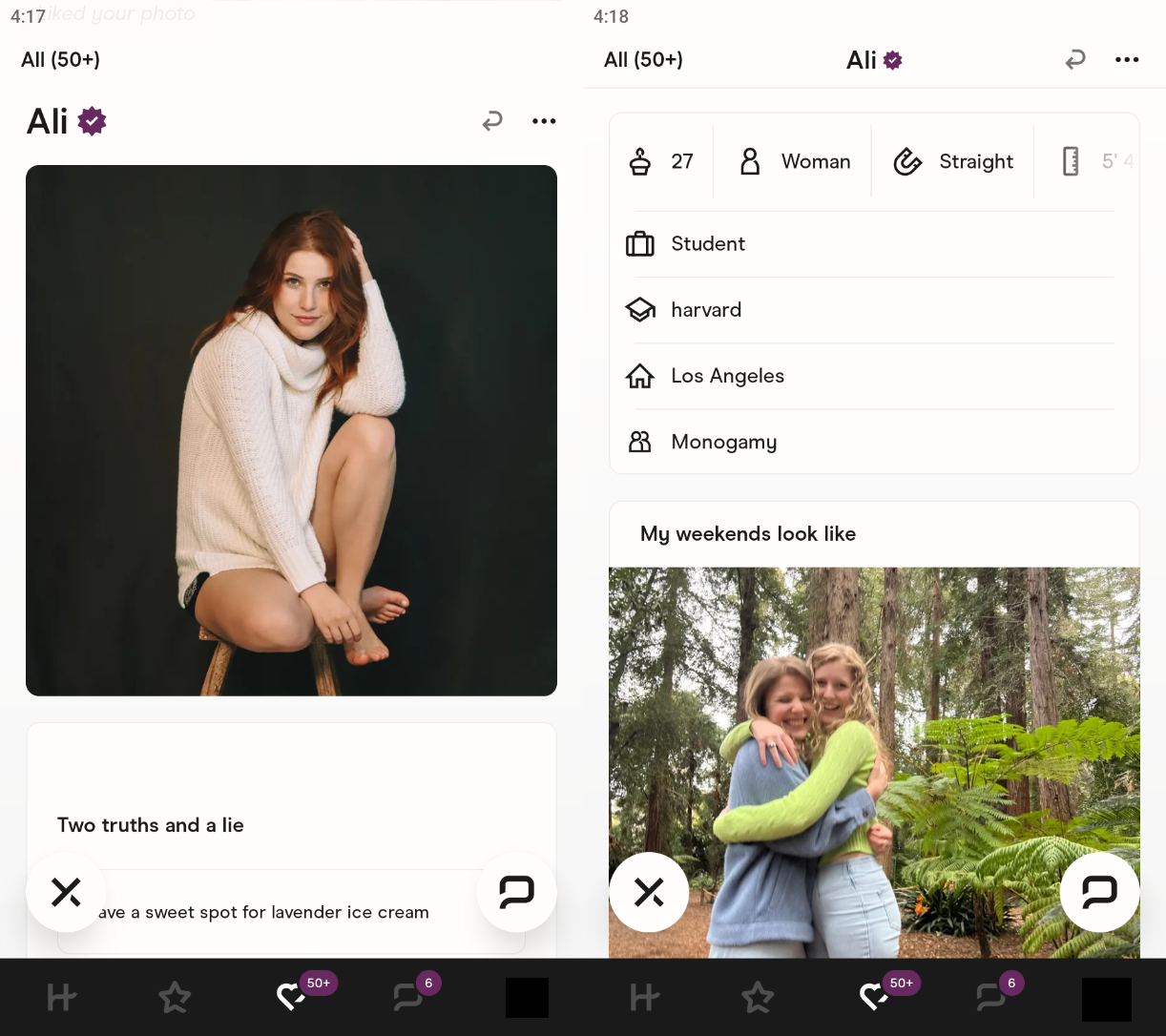Open three-dot menu on right screen
This screenshot has height=1036, width=1166.
[1127, 60]
